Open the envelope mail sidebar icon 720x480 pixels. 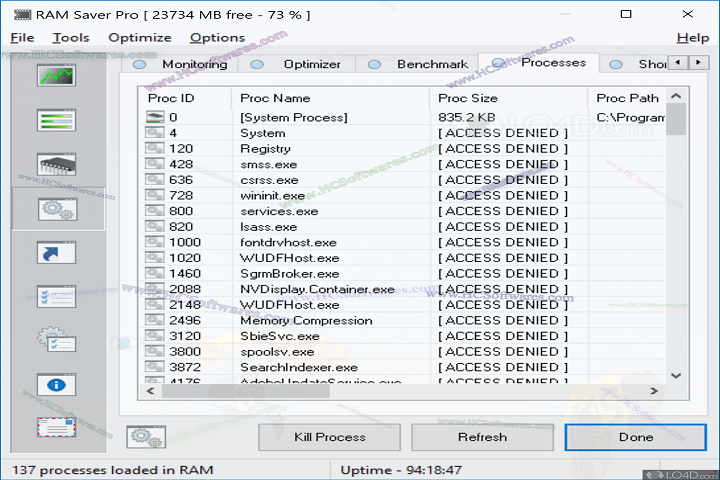click(56, 428)
